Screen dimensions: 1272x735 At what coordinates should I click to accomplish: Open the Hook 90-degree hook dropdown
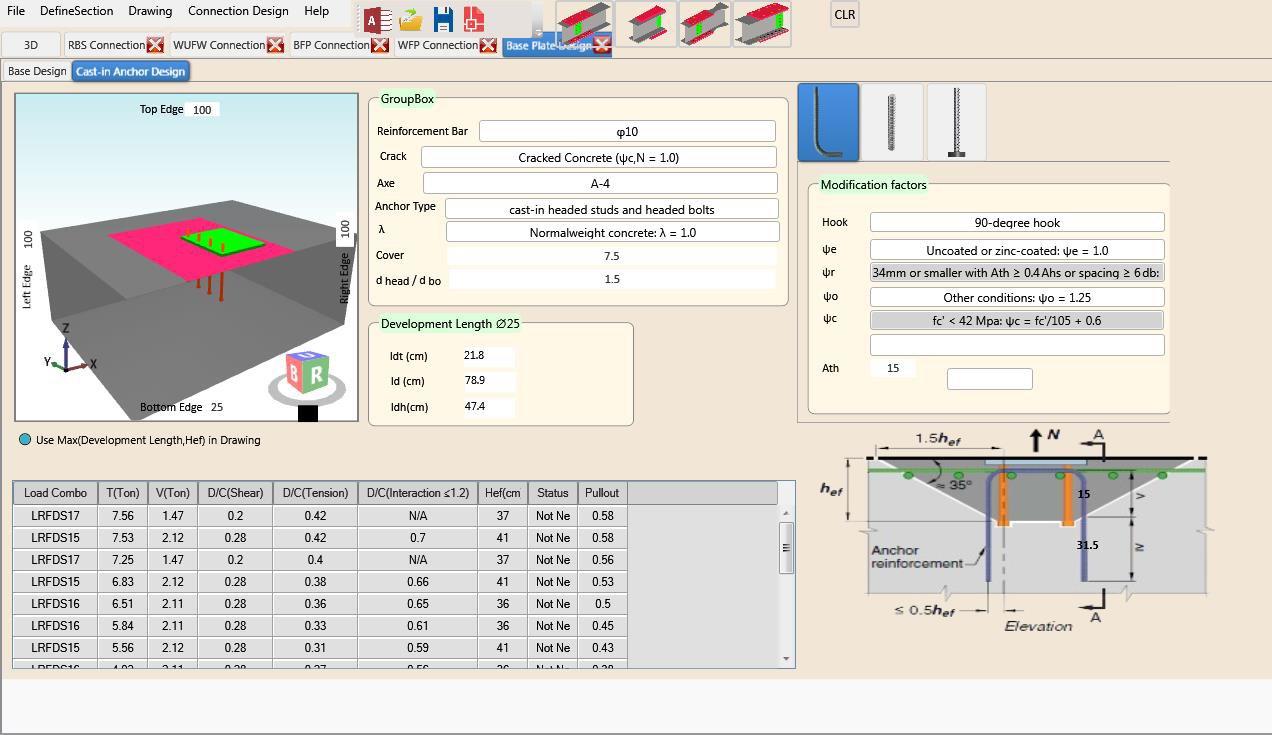pyautogui.click(x=1016, y=222)
